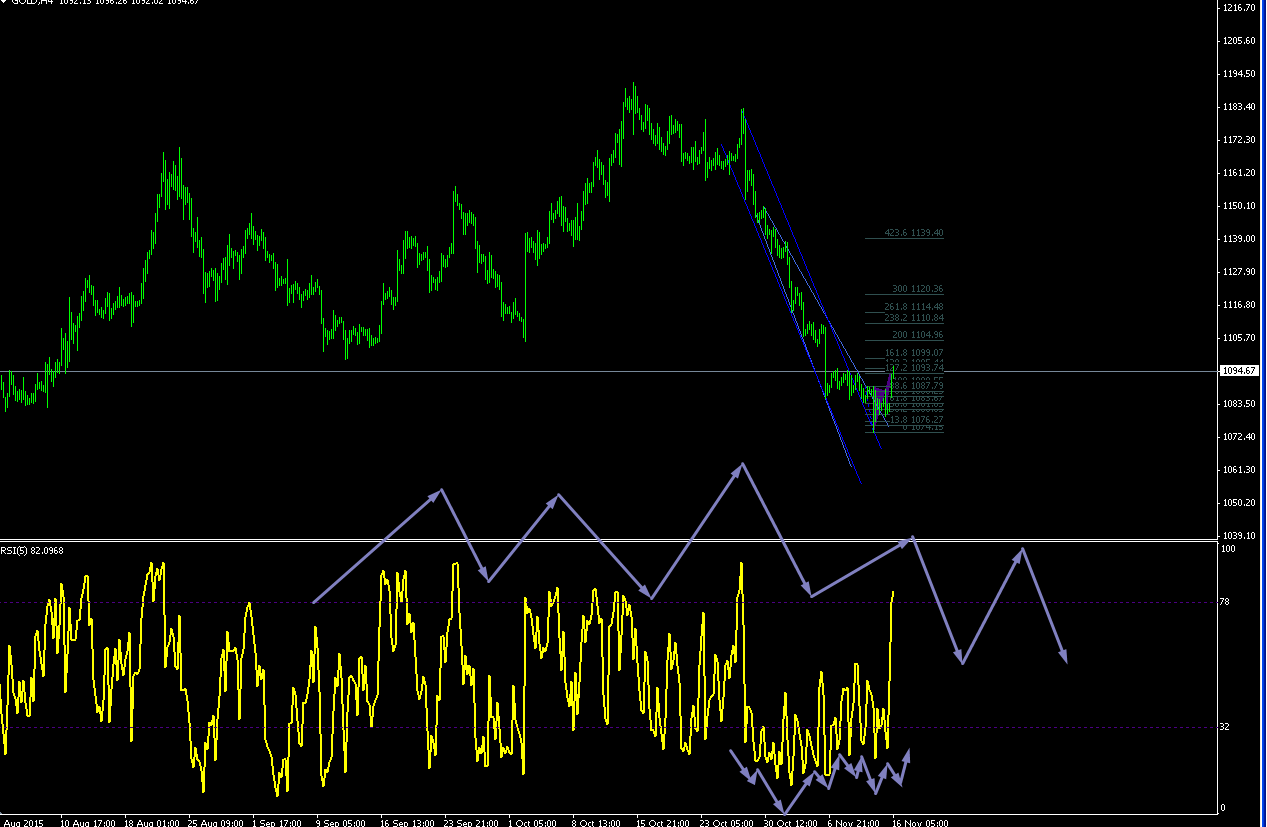Click the 8 Oct 13:00 time label
This screenshot has width=1267, height=827.
pos(598,822)
